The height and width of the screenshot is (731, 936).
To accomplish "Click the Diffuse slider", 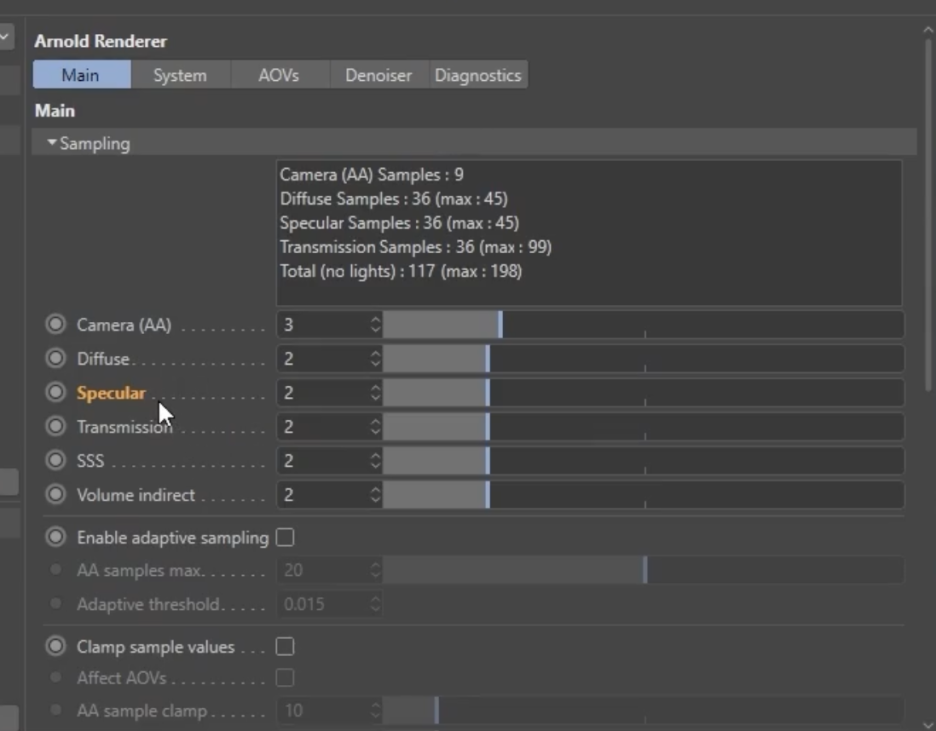I will pyautogui.click(x=644, y=359).
